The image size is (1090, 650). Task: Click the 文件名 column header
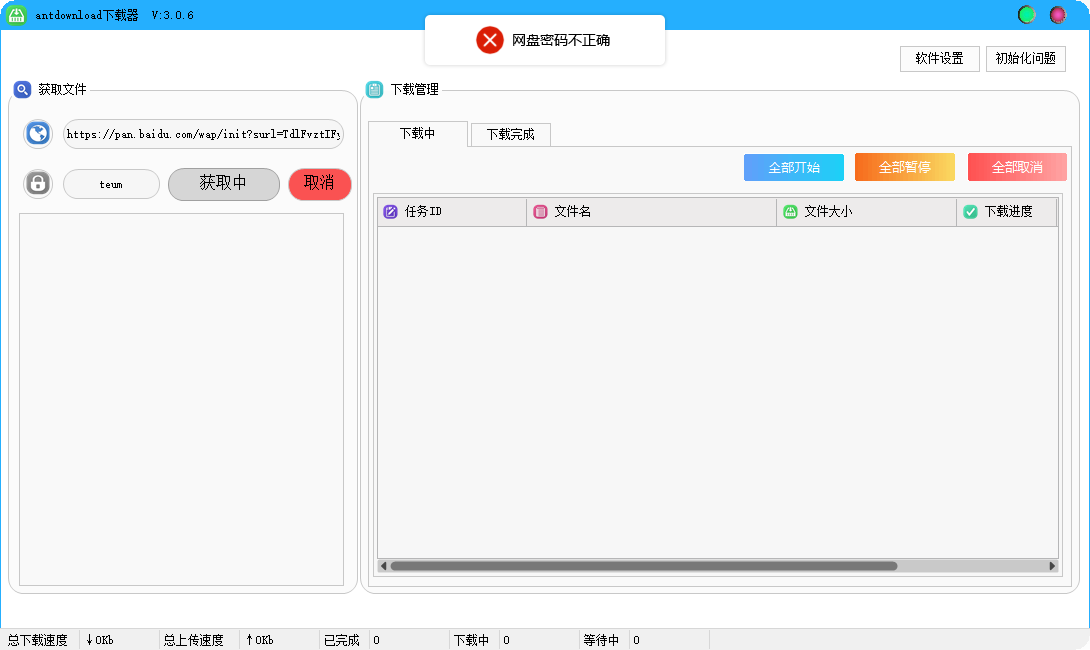click(x=651, y=211)
